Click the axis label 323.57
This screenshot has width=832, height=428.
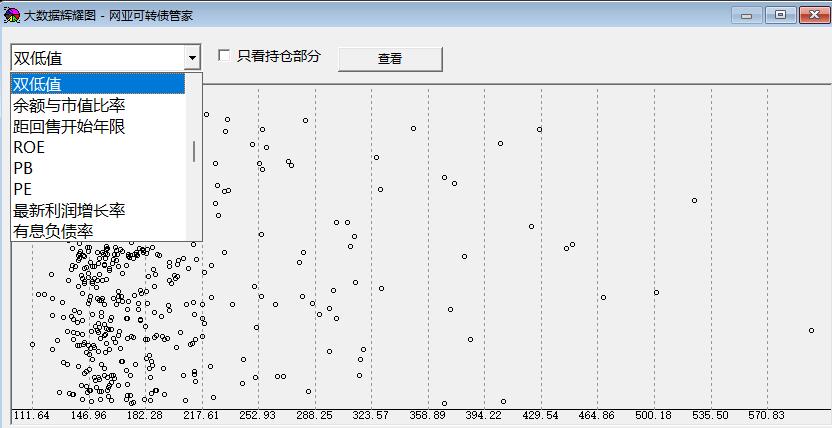tap(371, 415)
